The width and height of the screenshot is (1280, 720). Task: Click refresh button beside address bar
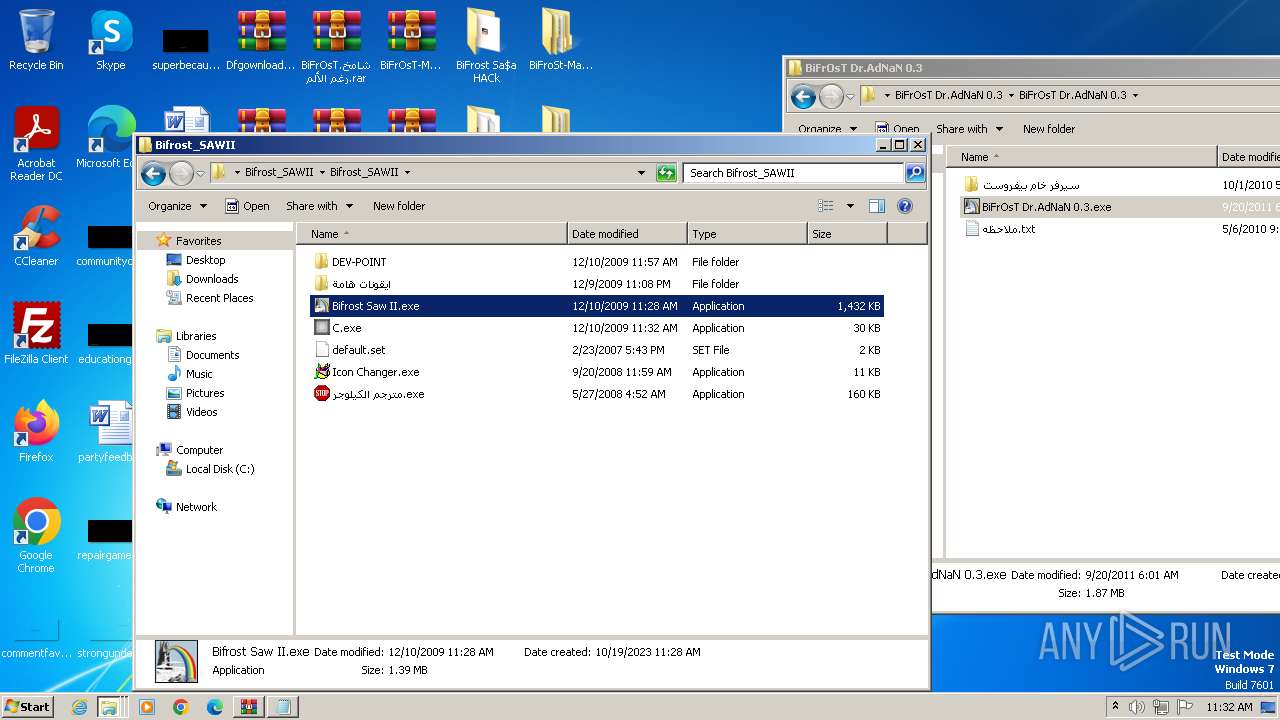coord(666,173)
